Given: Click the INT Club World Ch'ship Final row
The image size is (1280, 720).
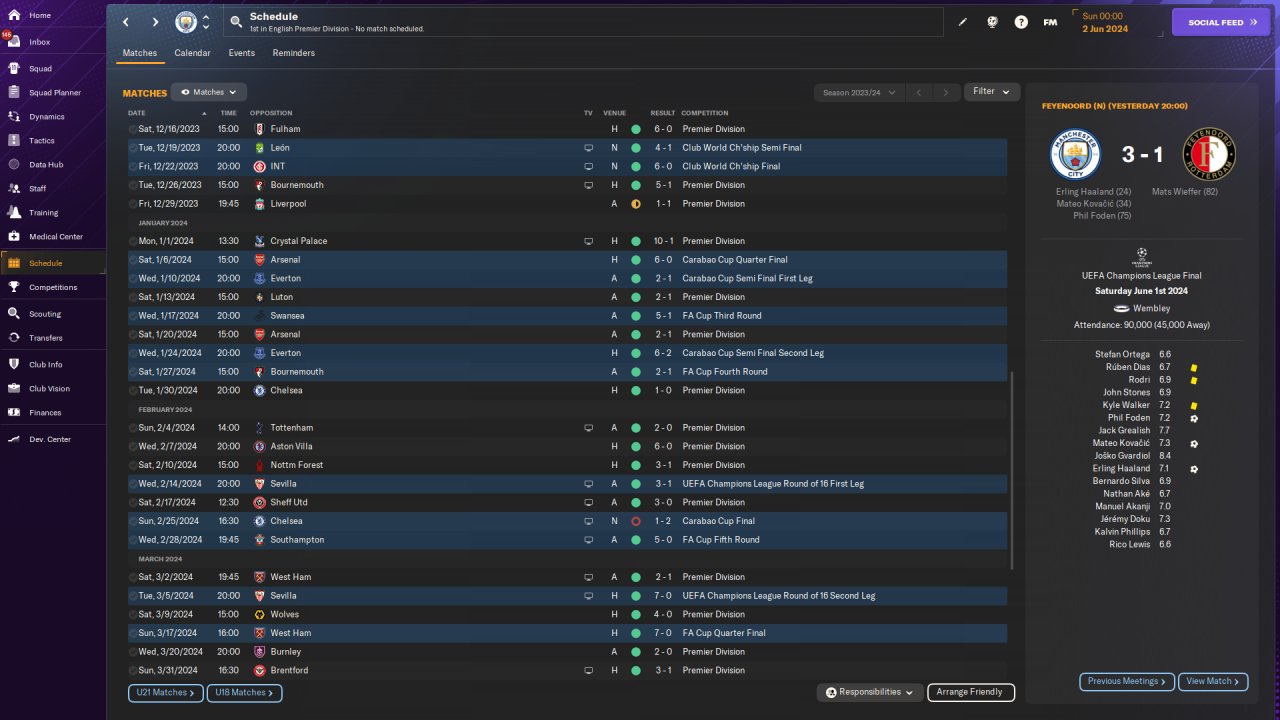Looking at the screenshot, I should click(568, 166).
